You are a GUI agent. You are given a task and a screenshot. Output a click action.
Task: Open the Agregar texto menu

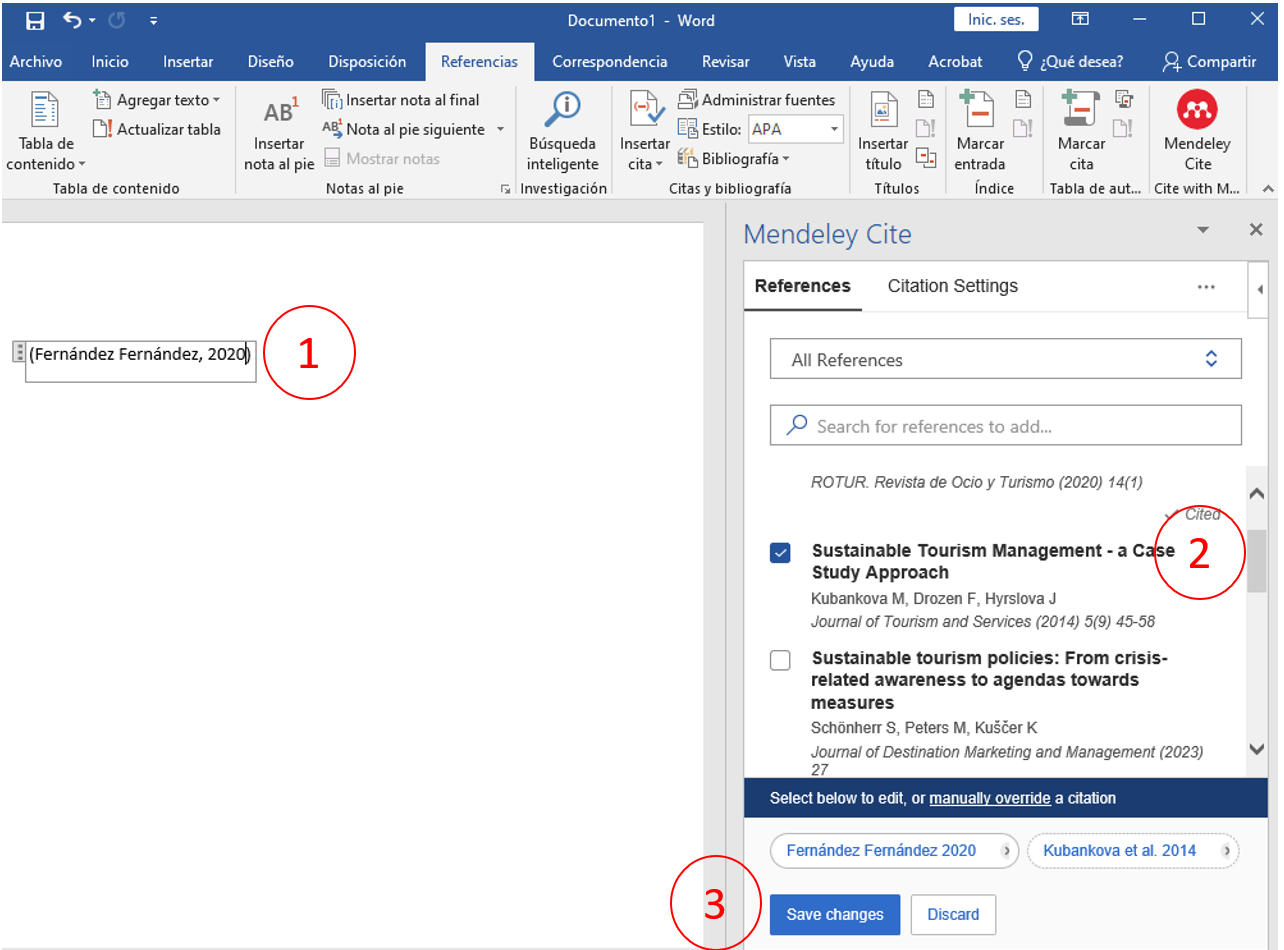(x=157, y=100)
